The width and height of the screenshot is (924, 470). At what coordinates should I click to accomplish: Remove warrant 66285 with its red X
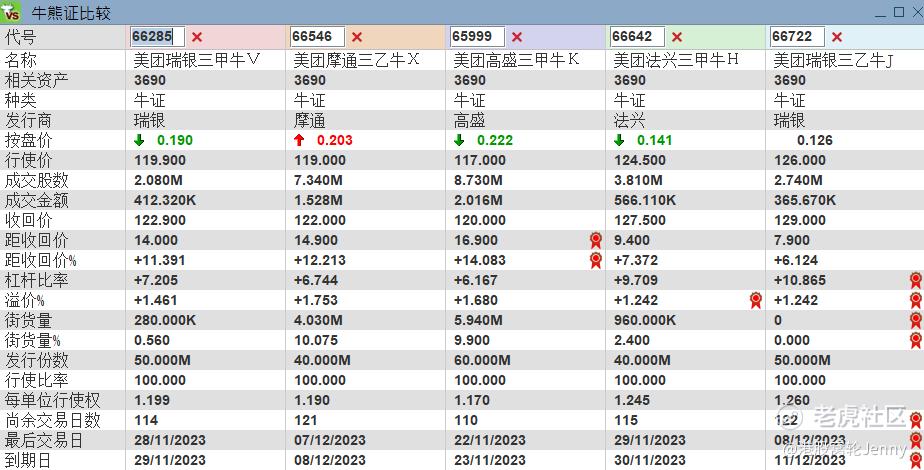[197, 37]
